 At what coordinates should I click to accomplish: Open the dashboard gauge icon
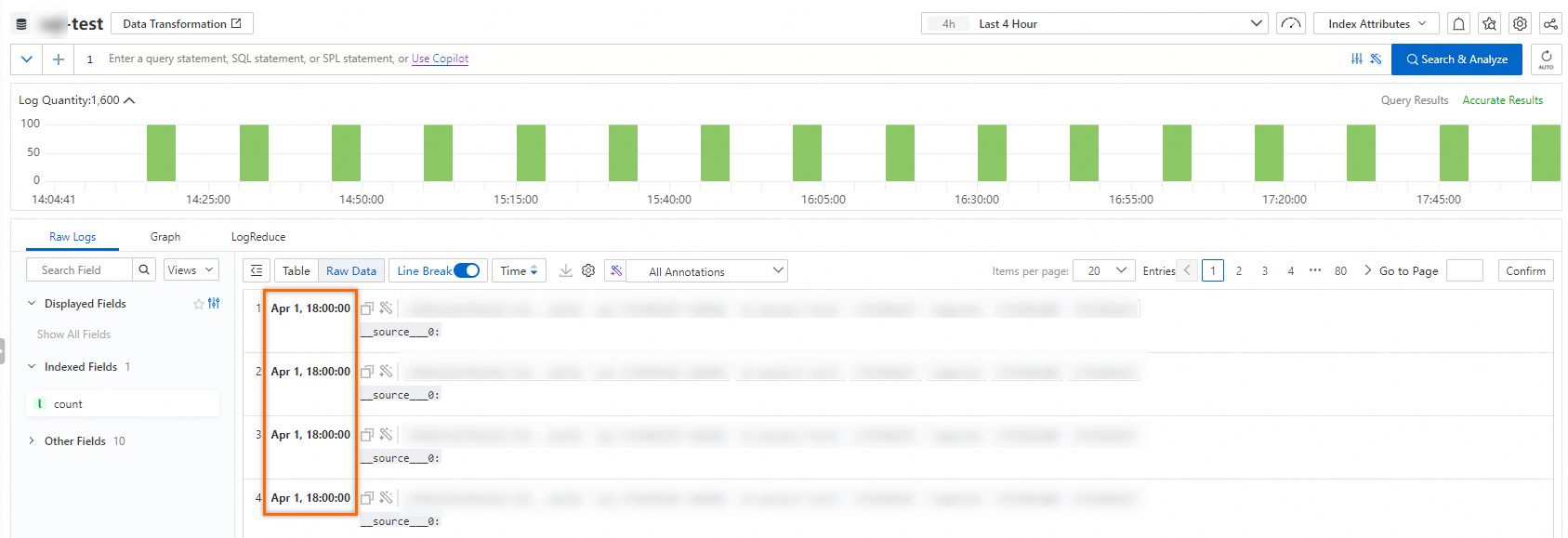pos(1291,24)
